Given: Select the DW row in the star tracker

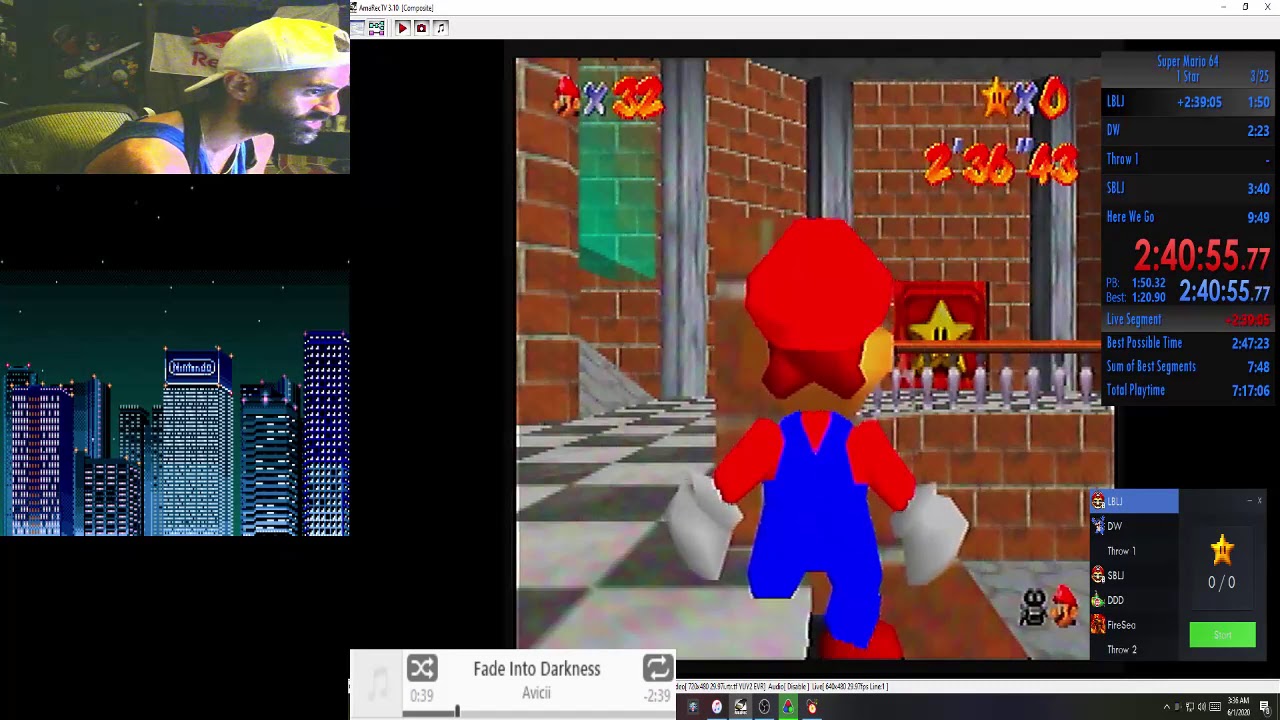Looking at the screenshot, I should tap(1134, 526).
